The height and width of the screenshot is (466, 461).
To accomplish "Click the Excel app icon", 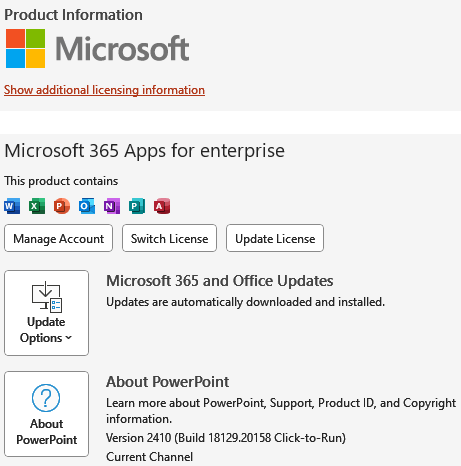I will pyautogui.click(x=37, y=206).
